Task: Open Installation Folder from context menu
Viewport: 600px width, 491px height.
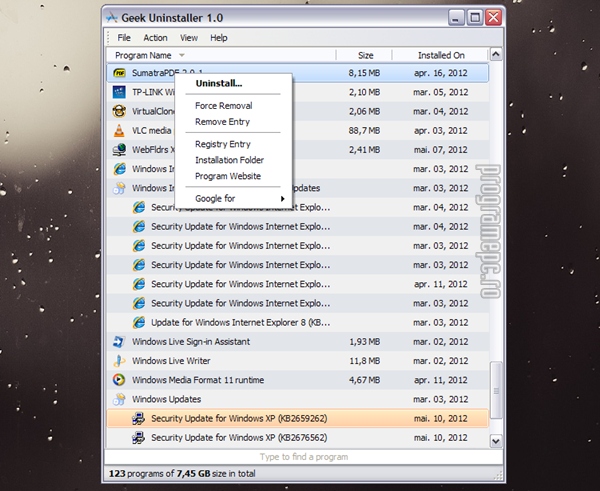Action: point(229,160)
